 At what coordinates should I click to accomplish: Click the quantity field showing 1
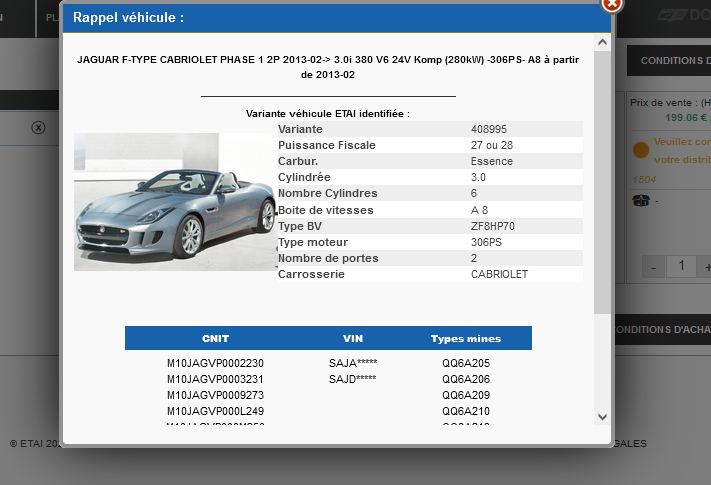[681, 266]
